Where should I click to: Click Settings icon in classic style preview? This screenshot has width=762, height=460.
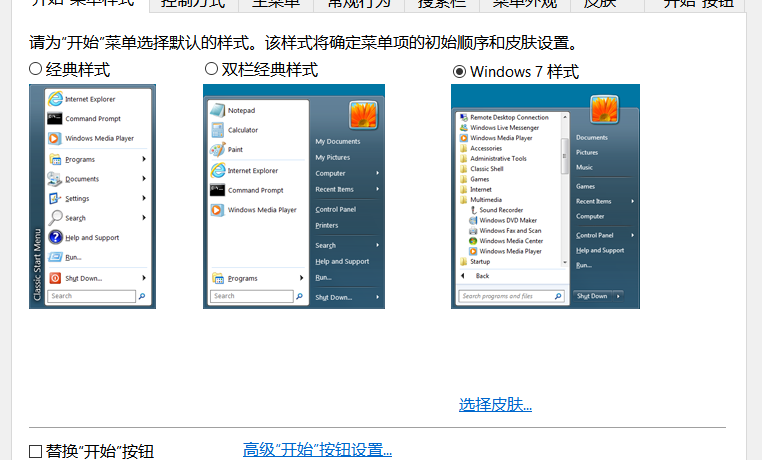coord(54,198)
